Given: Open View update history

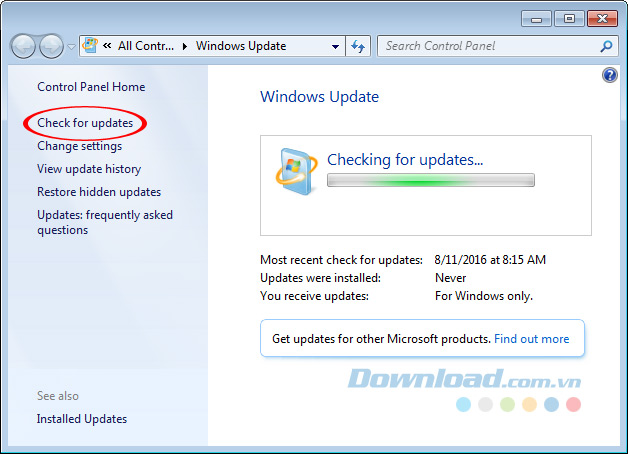Looking at the screenshot, I should (89, 169).
